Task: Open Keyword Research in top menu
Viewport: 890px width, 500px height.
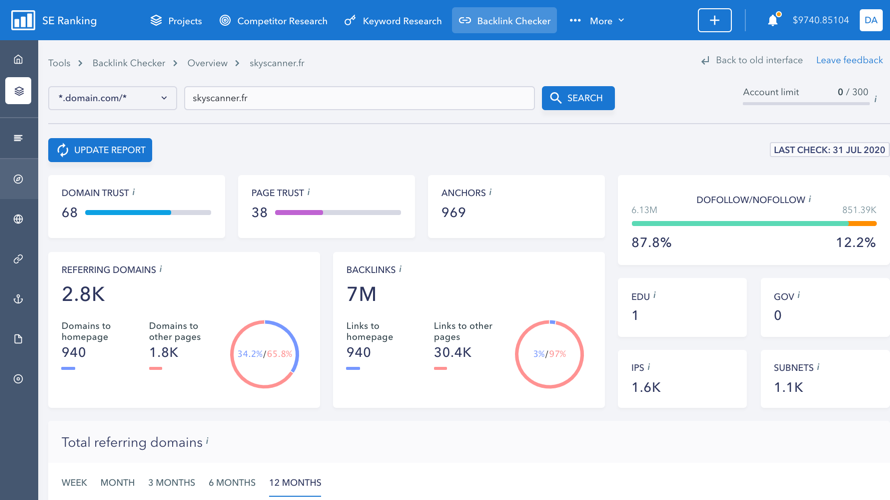Action: pyautogui.click(x=393, y=20)
